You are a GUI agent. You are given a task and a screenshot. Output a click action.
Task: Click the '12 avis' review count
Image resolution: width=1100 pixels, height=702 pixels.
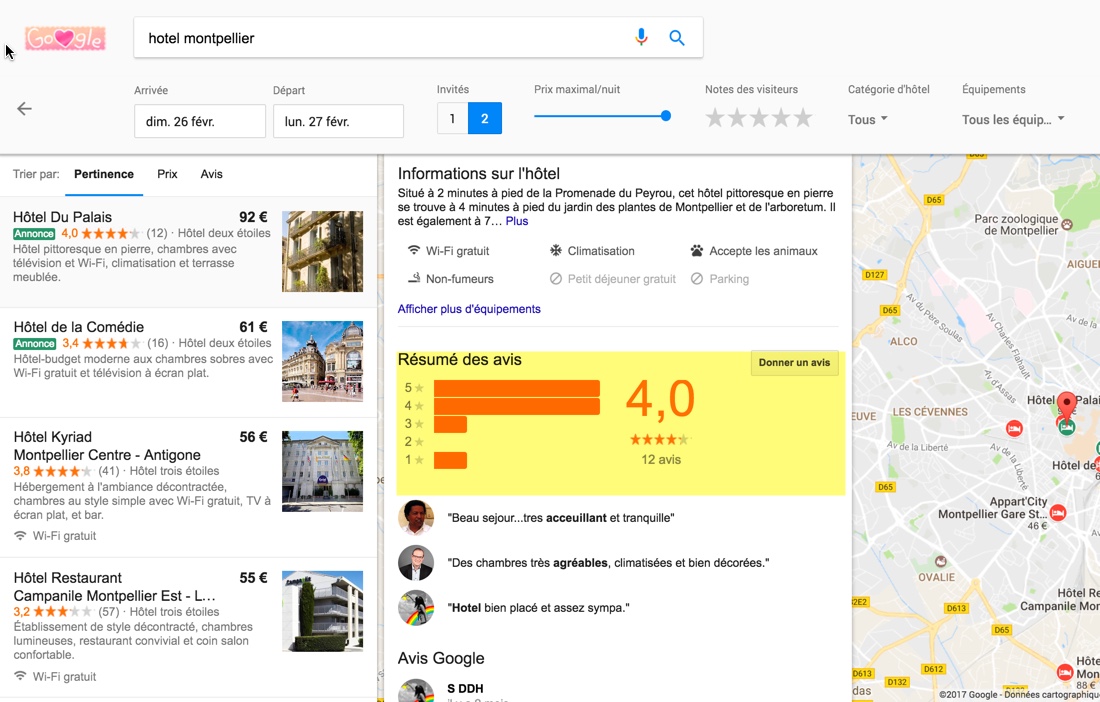pos(661,459)
